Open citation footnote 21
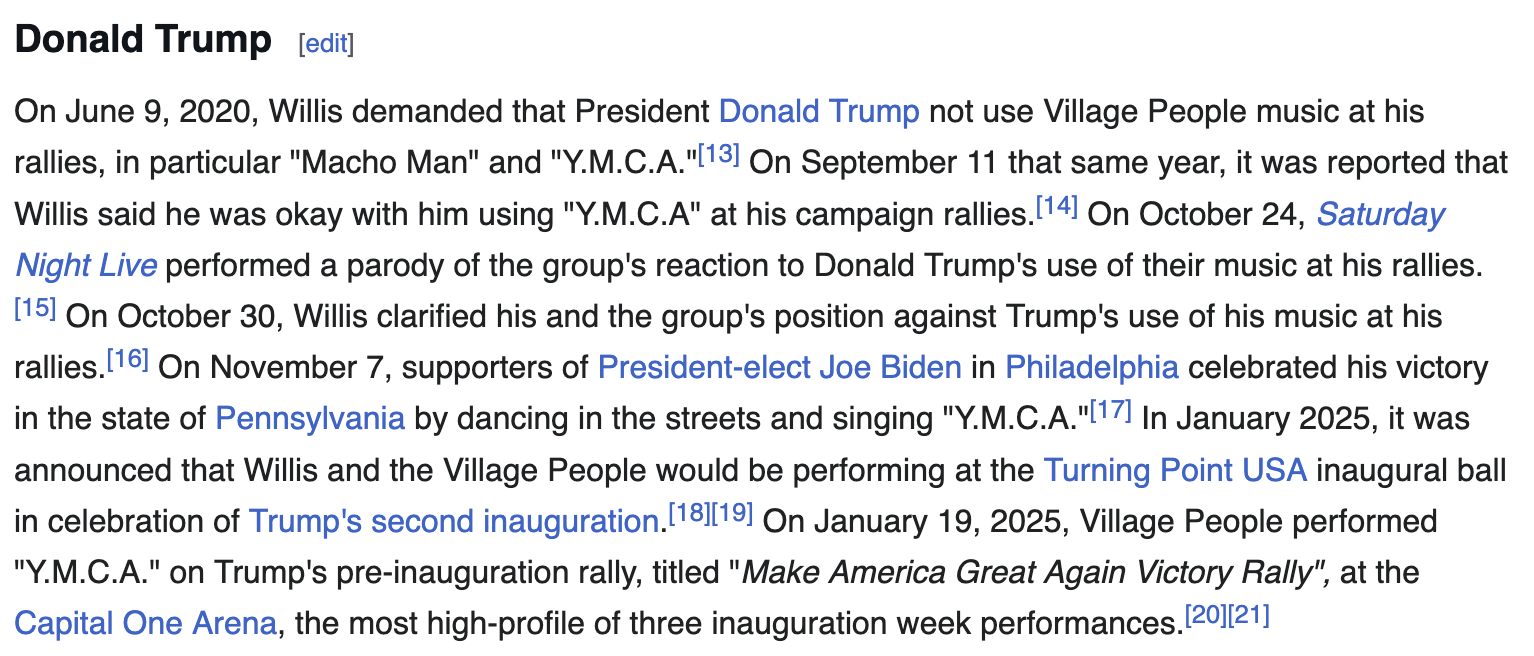Image resolution: width=1534 pixels, height=656 pixels. tap(1249, 617)
